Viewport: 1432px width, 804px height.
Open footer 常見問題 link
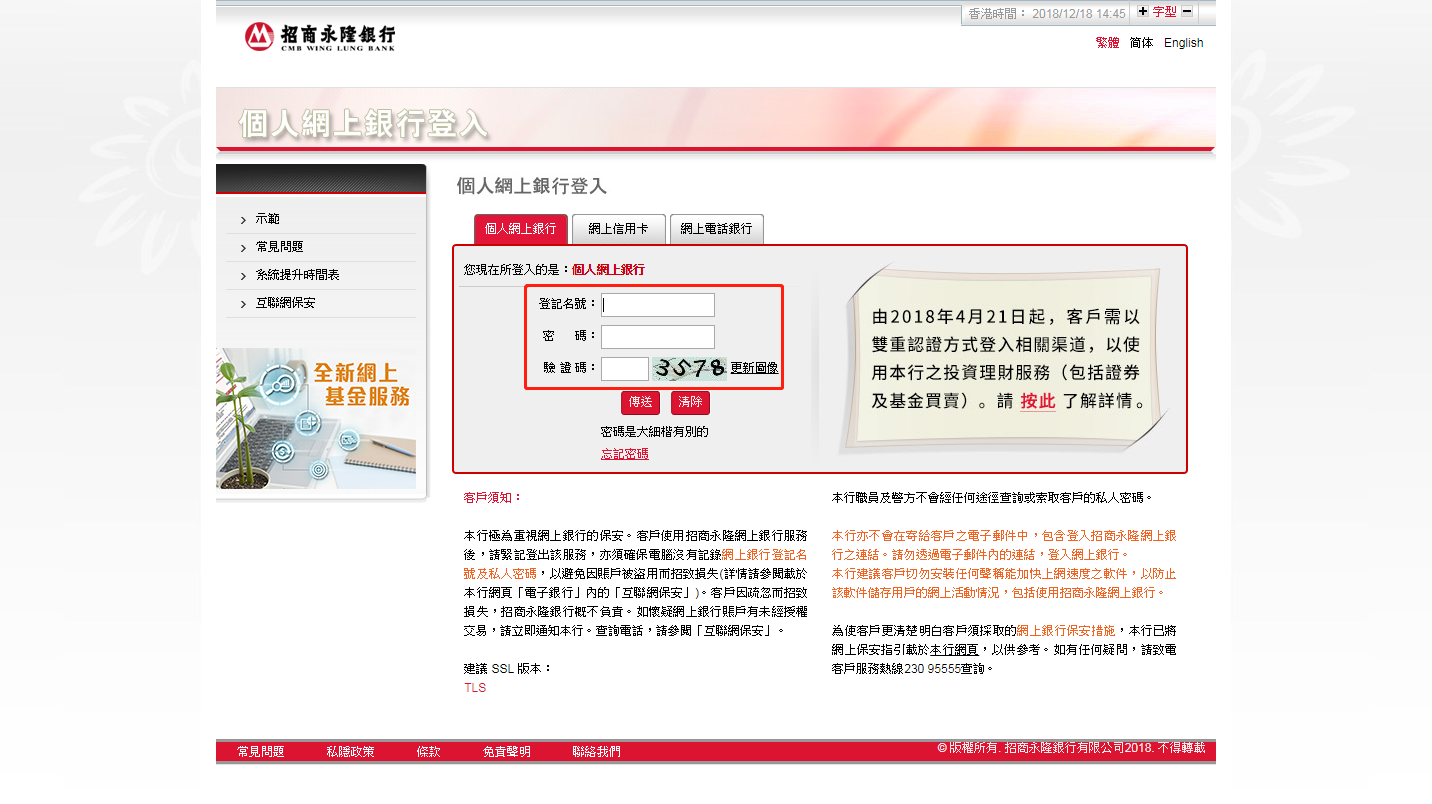tap(261, 752)
